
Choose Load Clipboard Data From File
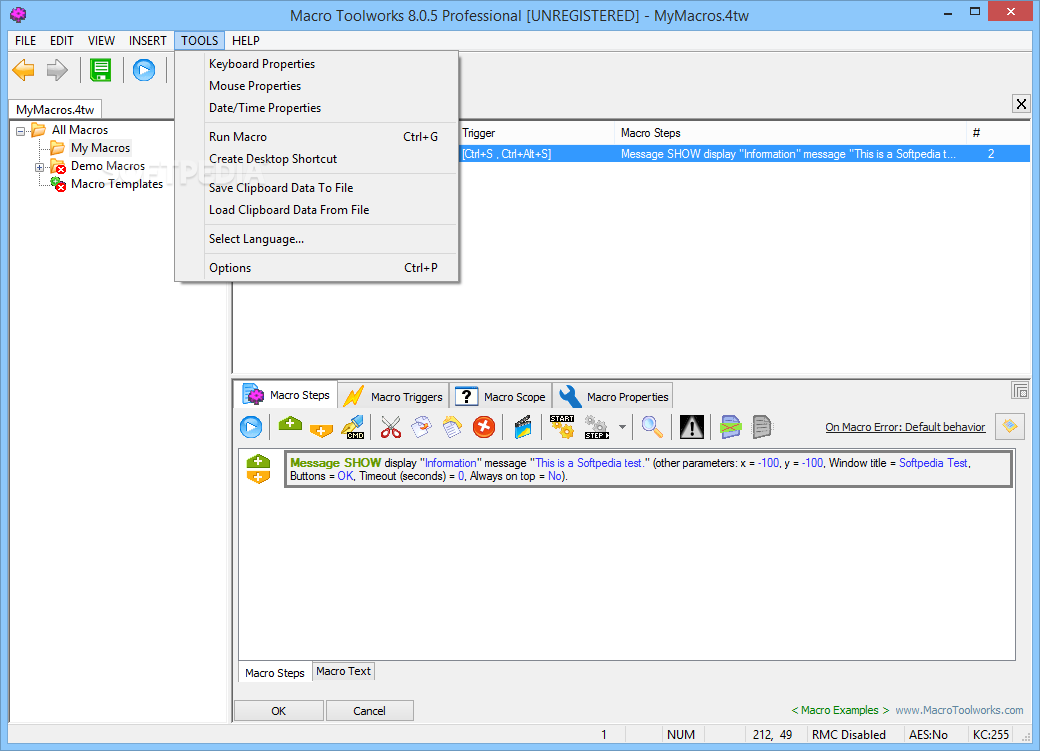tap(317, 210)
